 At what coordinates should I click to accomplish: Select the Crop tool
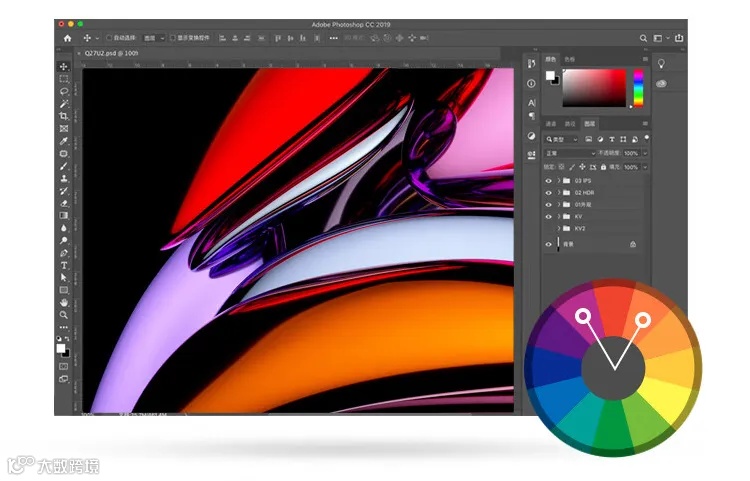[x=64, y=116]
